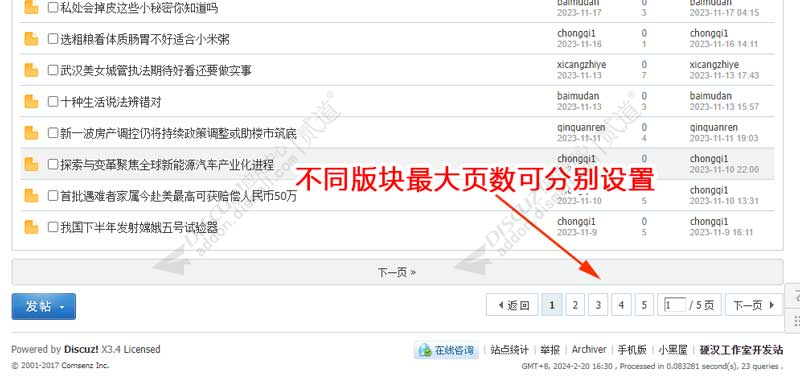The height and width of the screenshot is (379, 800).
Task: Click last-post time 2023-11-10 13:31
Action: pos(724,200)
